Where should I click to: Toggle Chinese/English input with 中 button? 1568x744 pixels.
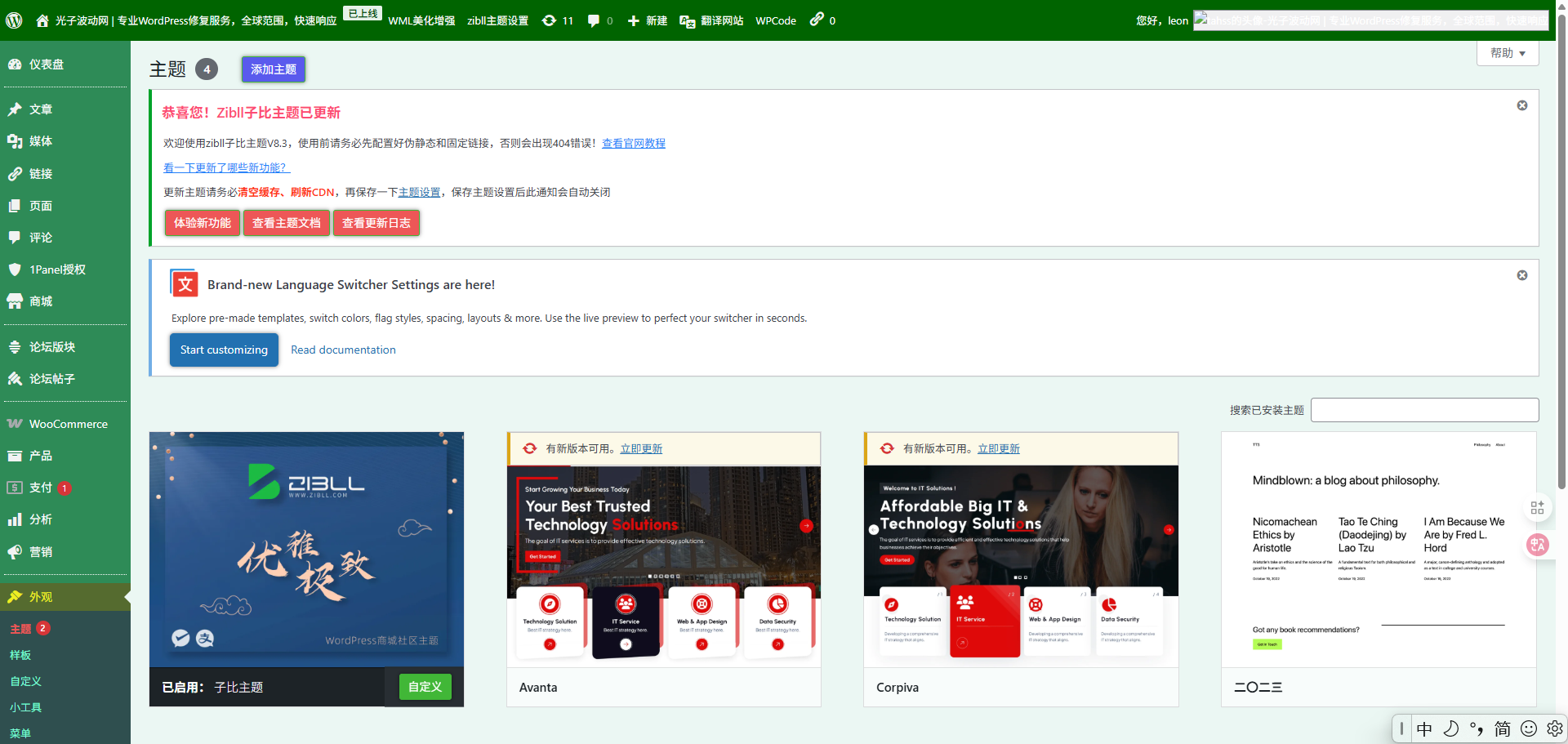click(1424, 728)
